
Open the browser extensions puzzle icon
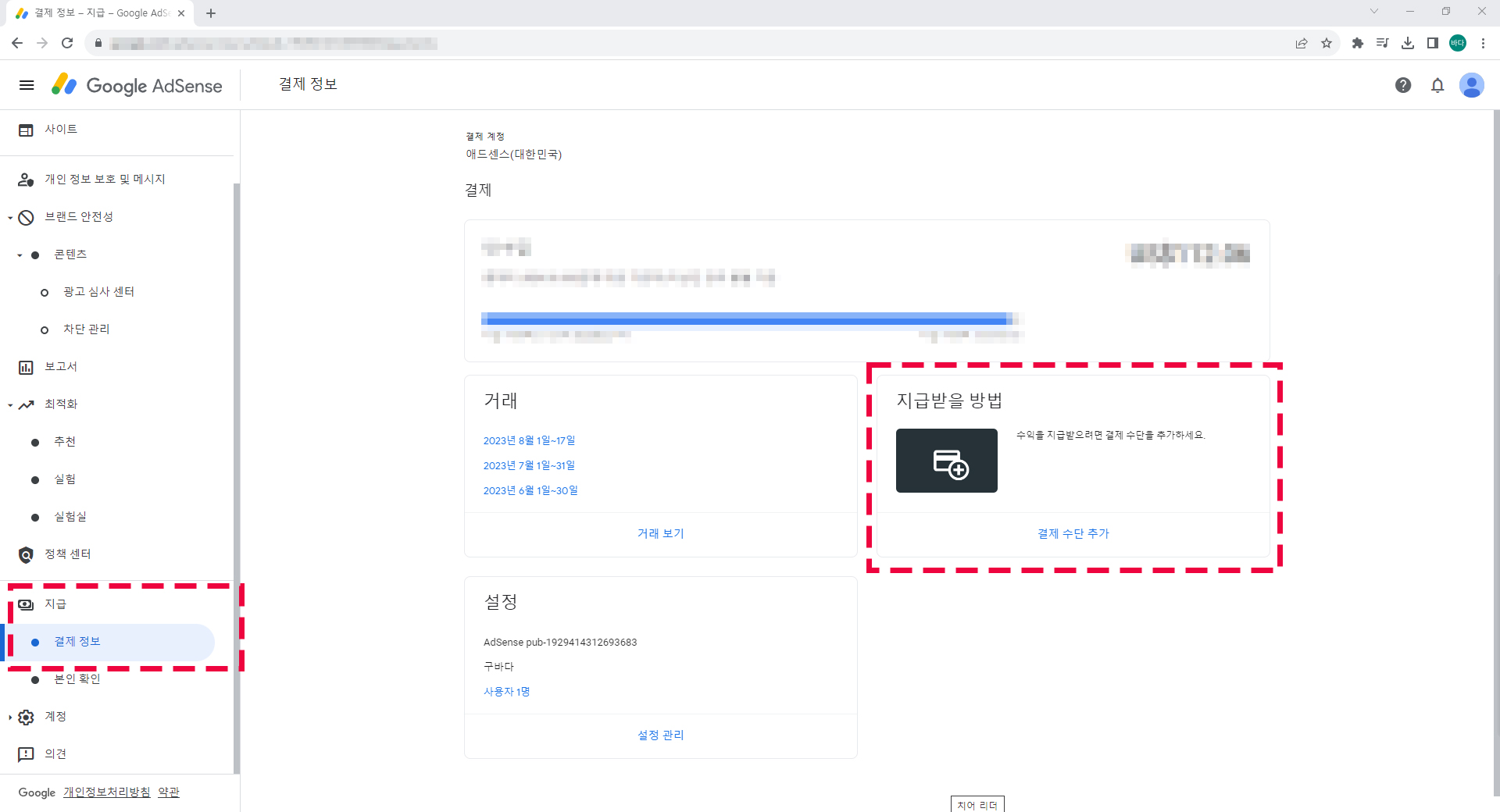coord(1358,43)
